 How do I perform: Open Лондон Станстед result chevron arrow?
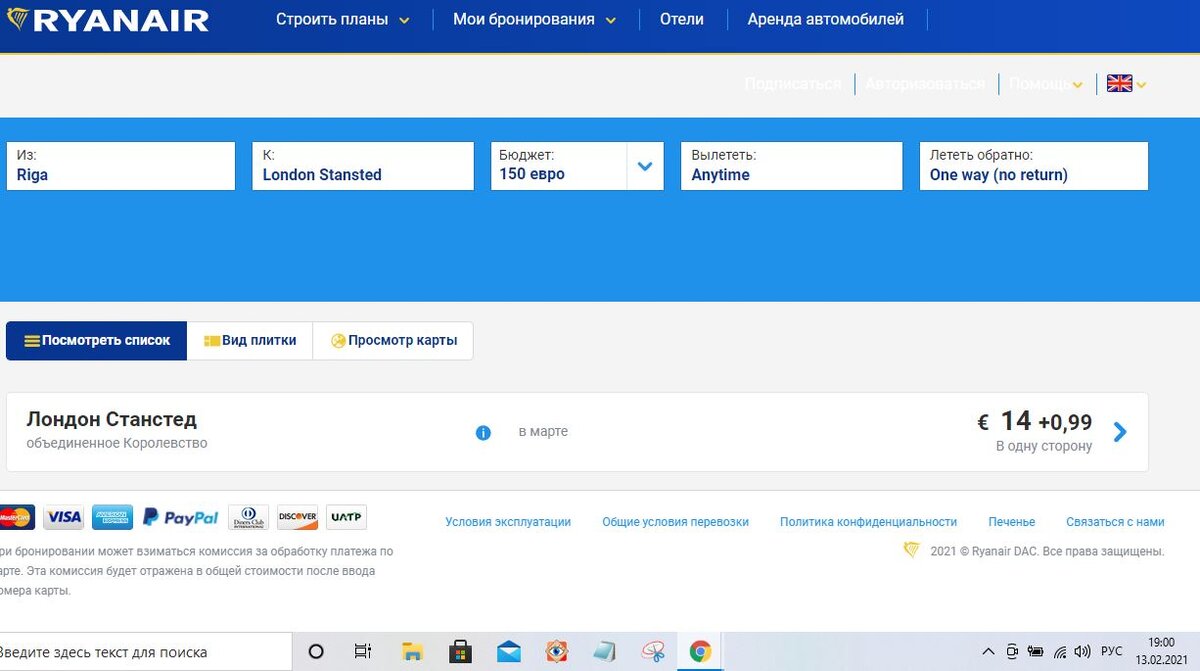[x=1120, y=432]
